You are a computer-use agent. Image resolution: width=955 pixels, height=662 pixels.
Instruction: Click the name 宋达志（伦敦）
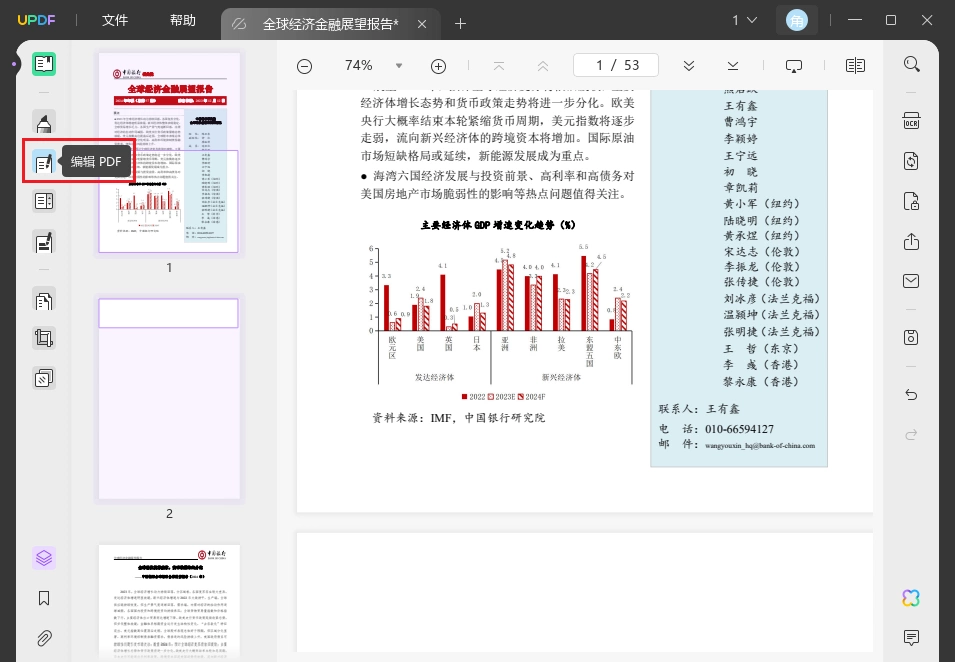pos(761,251)
